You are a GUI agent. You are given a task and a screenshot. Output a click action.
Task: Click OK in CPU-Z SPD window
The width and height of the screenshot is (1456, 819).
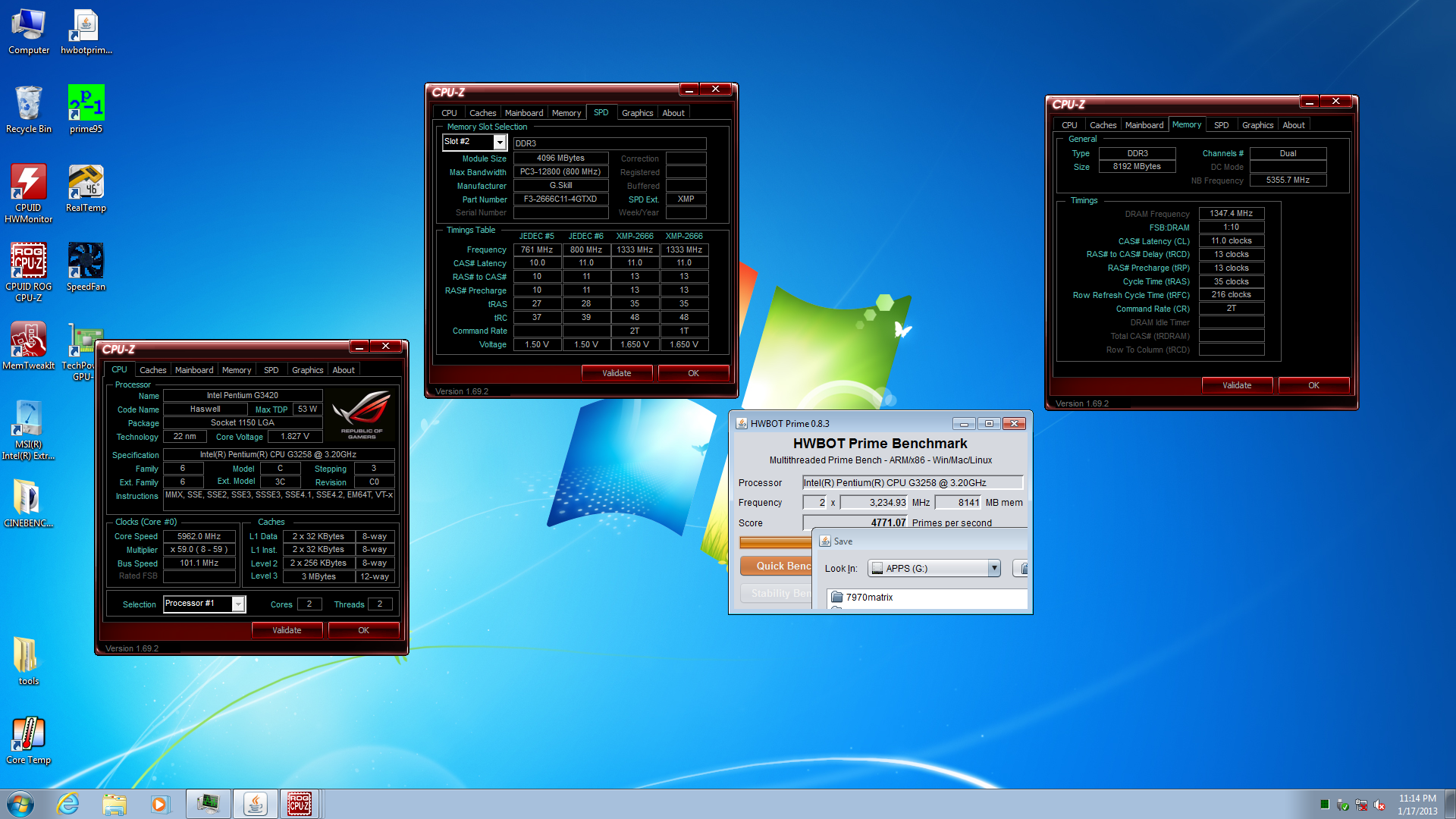click(693, 373)
